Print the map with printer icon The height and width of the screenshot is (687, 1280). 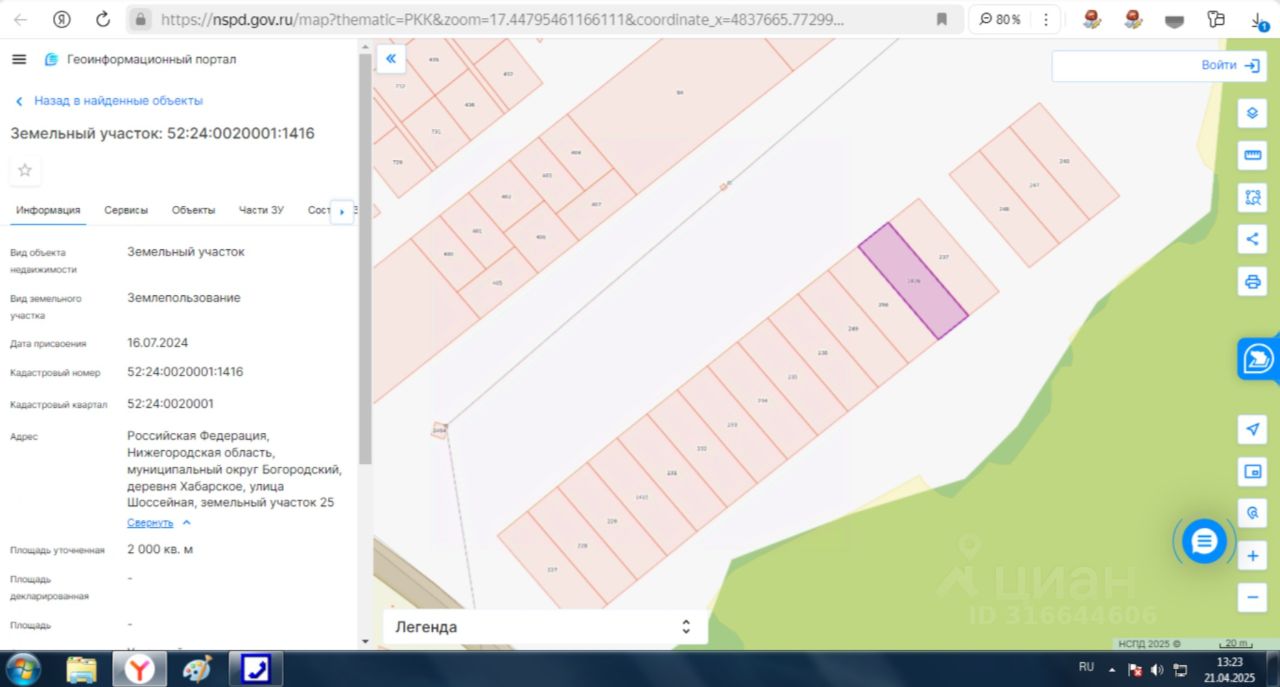[x=1252, y=281]
